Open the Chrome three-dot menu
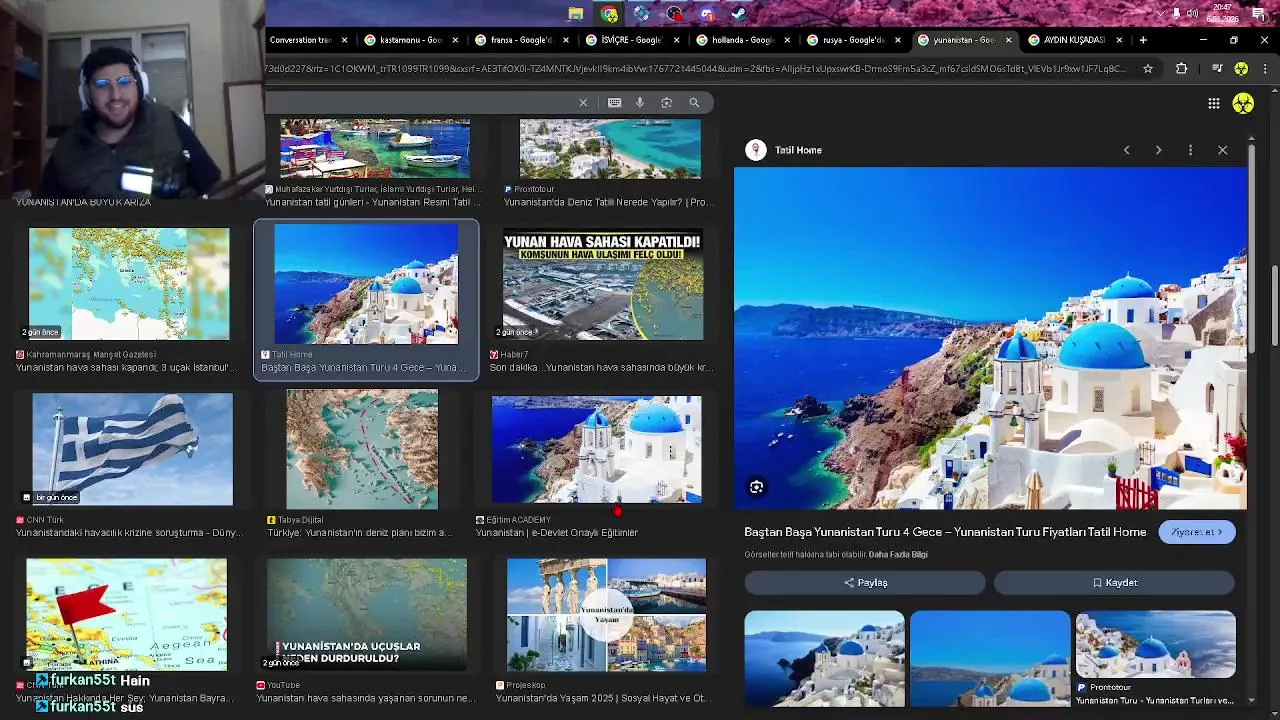 (x=1265, y=68)
